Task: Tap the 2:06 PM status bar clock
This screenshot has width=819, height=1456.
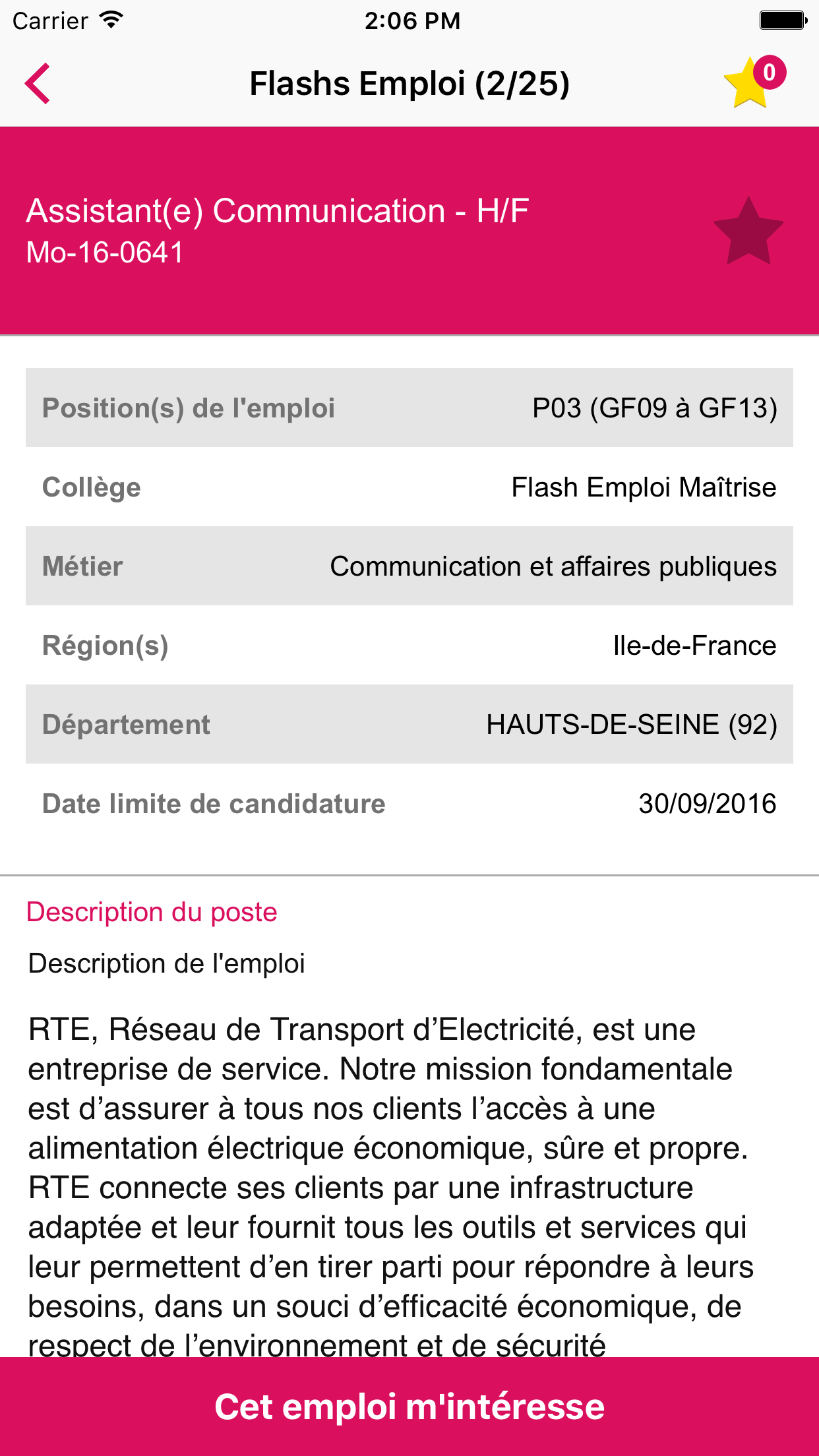Action: pyautogui.click(x=412, y=20)
